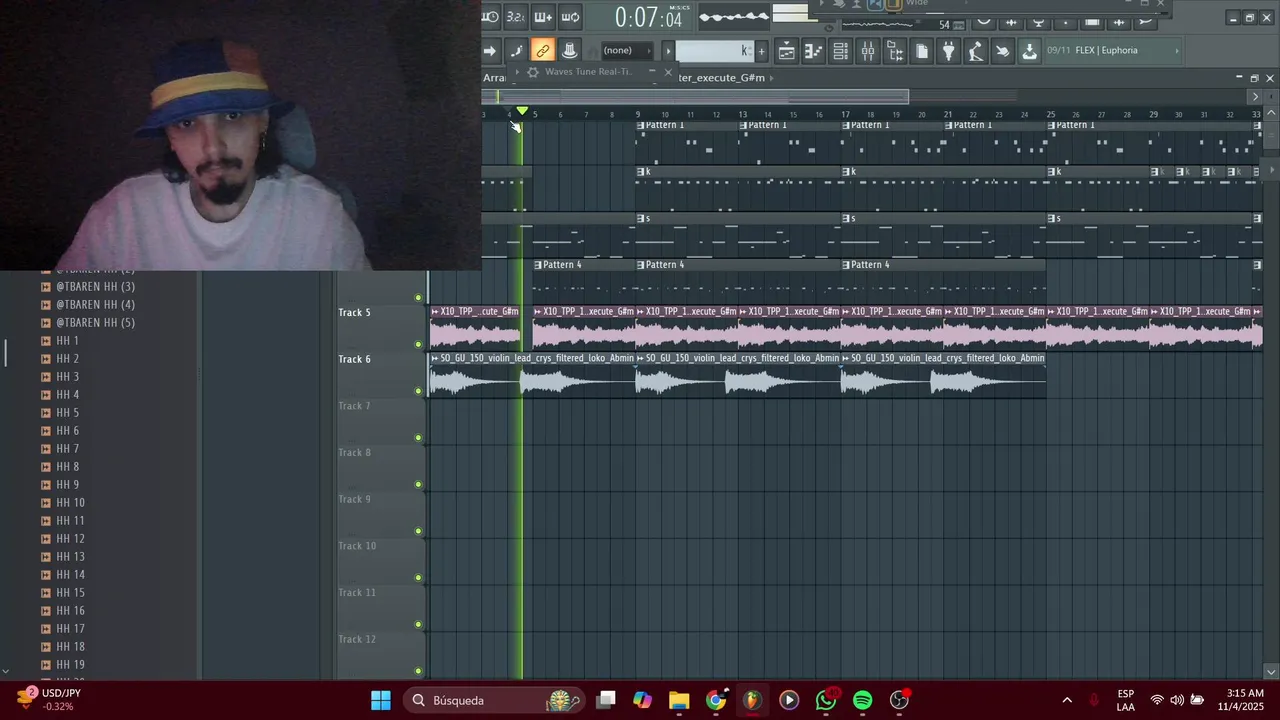Click the arrow right of pattern selector
This screenshot has width=1280, height=720.
668,51
